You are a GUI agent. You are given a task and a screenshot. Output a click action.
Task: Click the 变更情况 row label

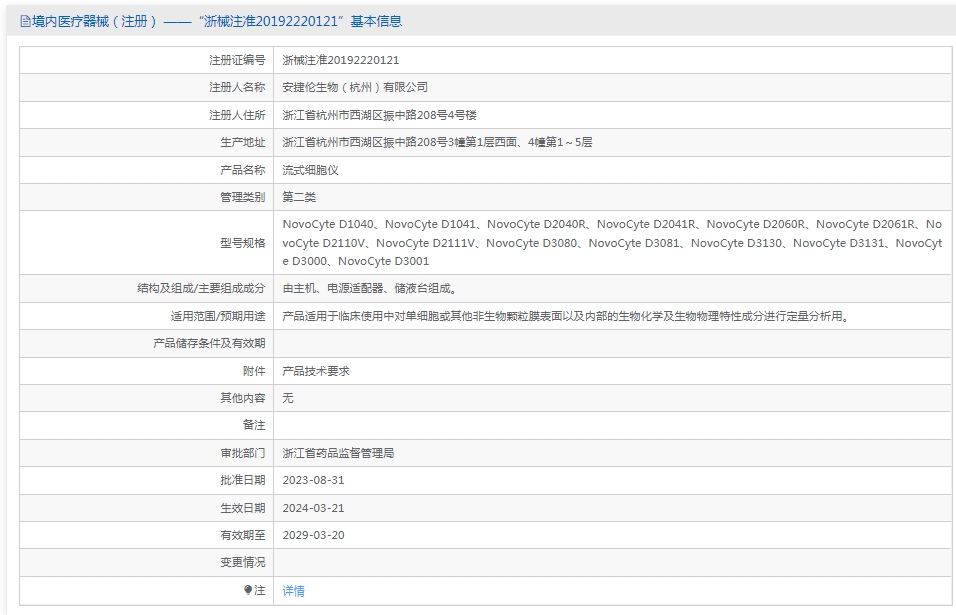point(243,562)
